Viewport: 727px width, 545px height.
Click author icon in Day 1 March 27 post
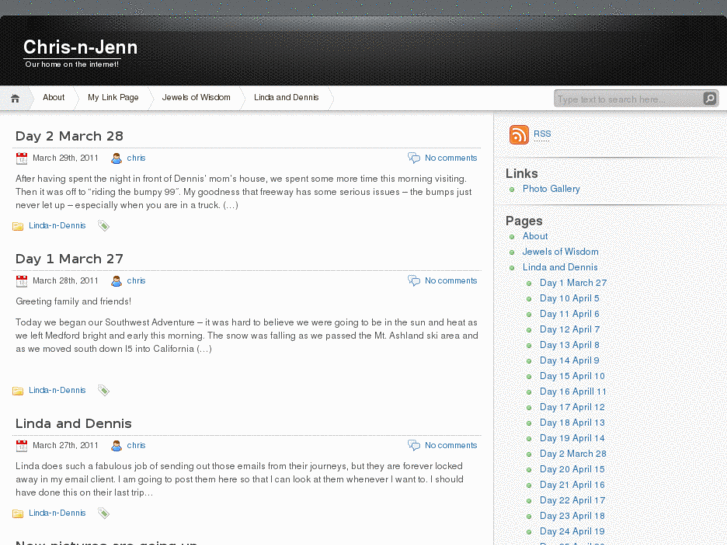(116, 281)
